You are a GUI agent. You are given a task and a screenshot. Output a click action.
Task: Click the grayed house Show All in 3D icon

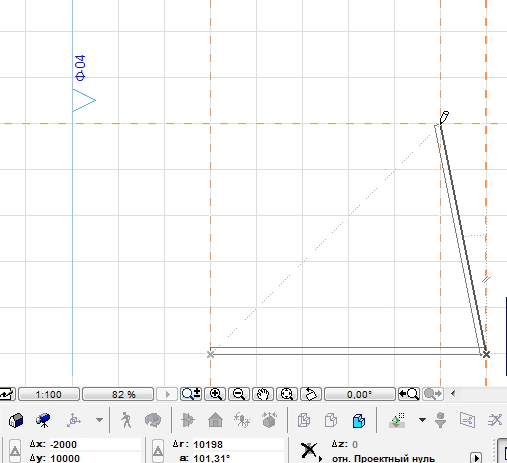coord(215,420)
